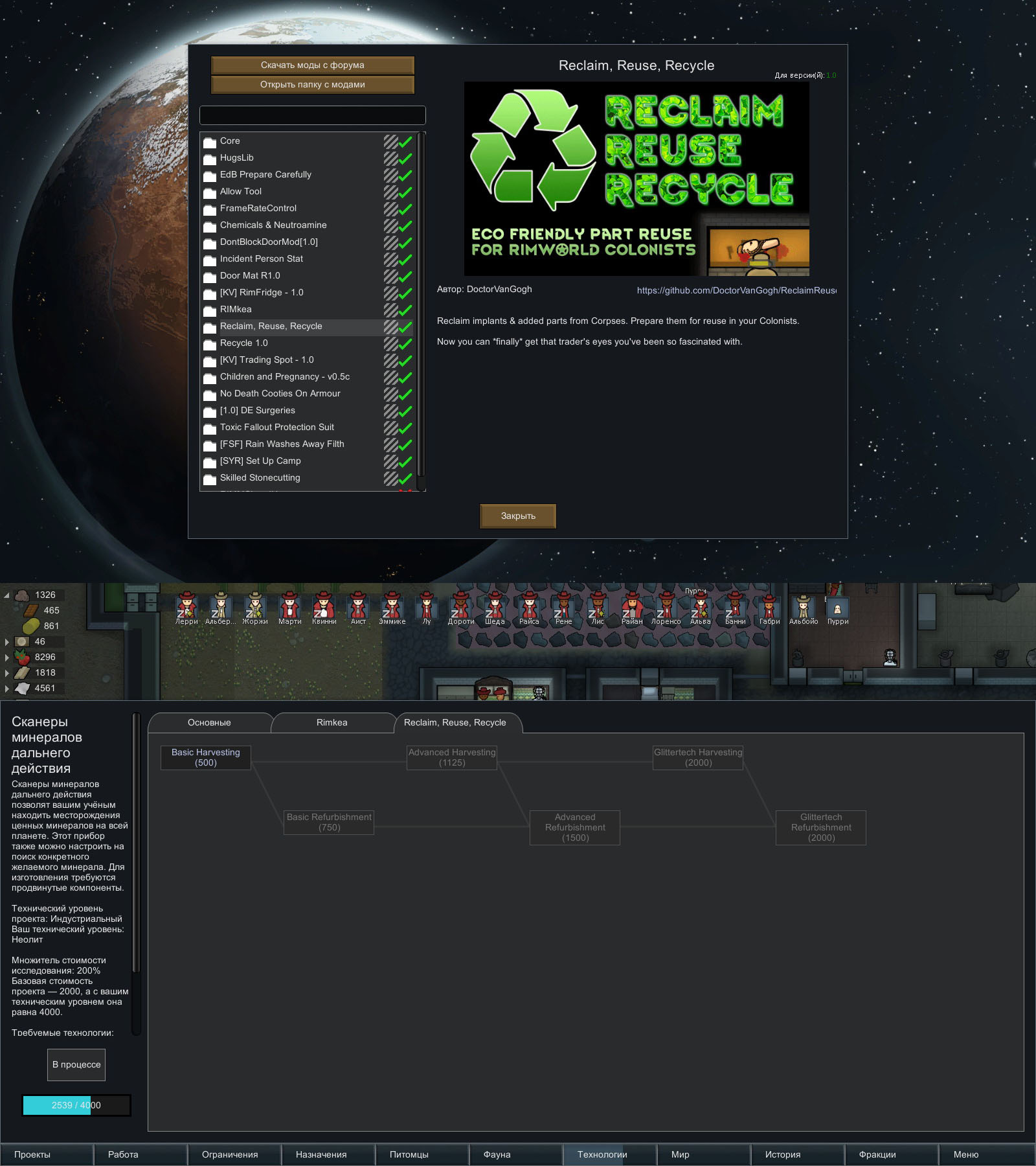Click the steel resource icon showing 1326
This screenshot has height=1166, width=1036.
coord(22,595)
